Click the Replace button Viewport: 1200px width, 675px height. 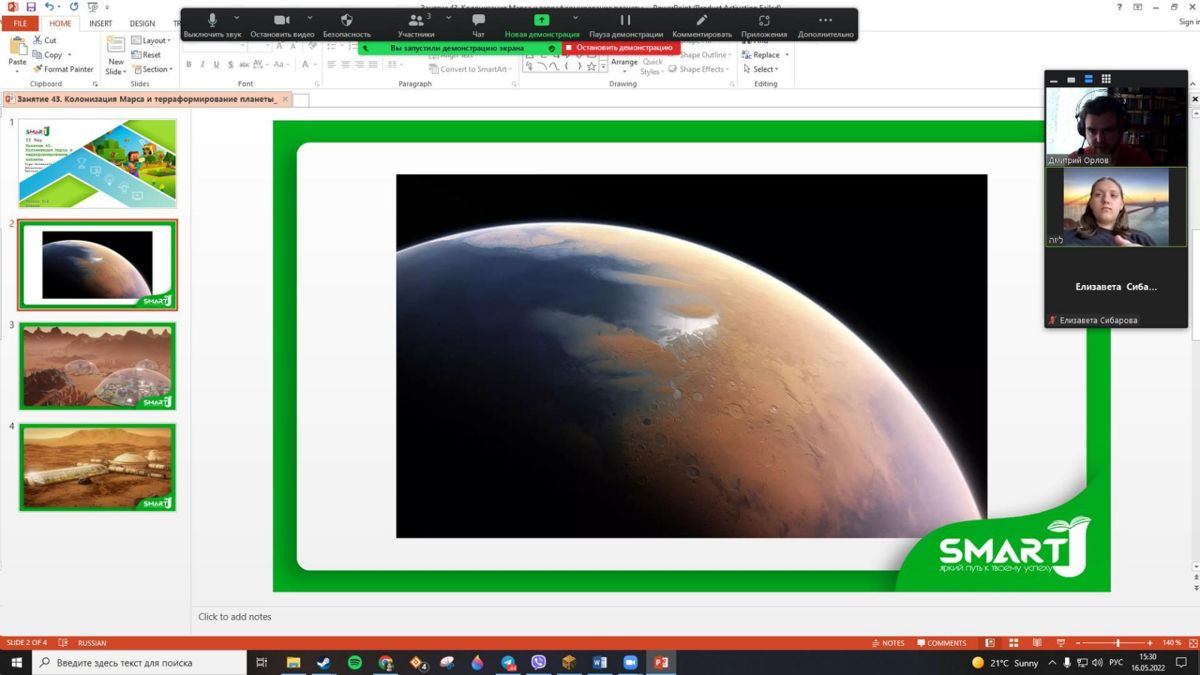765,55
